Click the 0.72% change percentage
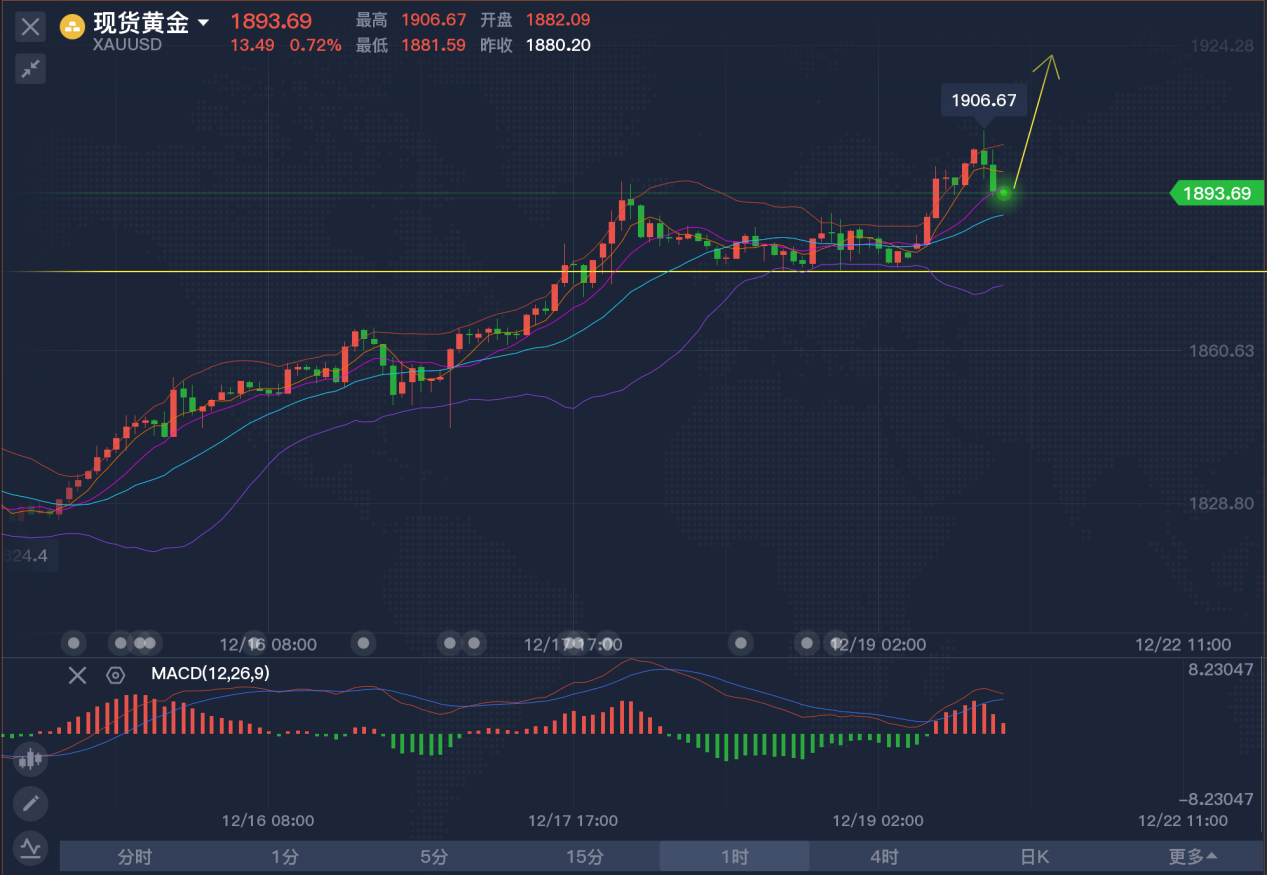Screen dimensions: 1267x875 (316, 45)
